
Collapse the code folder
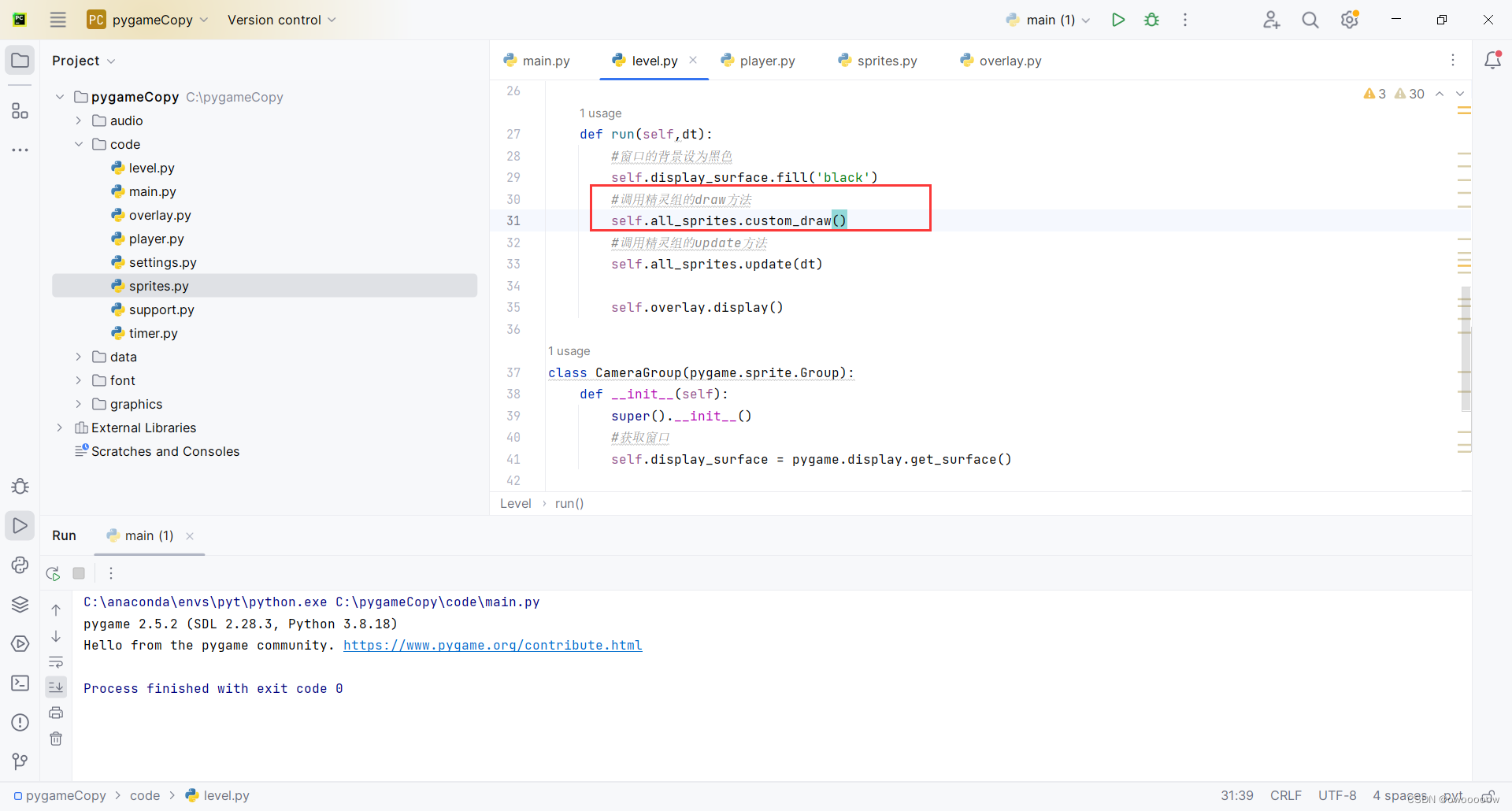pyautogui.click(x=79, y=144)
